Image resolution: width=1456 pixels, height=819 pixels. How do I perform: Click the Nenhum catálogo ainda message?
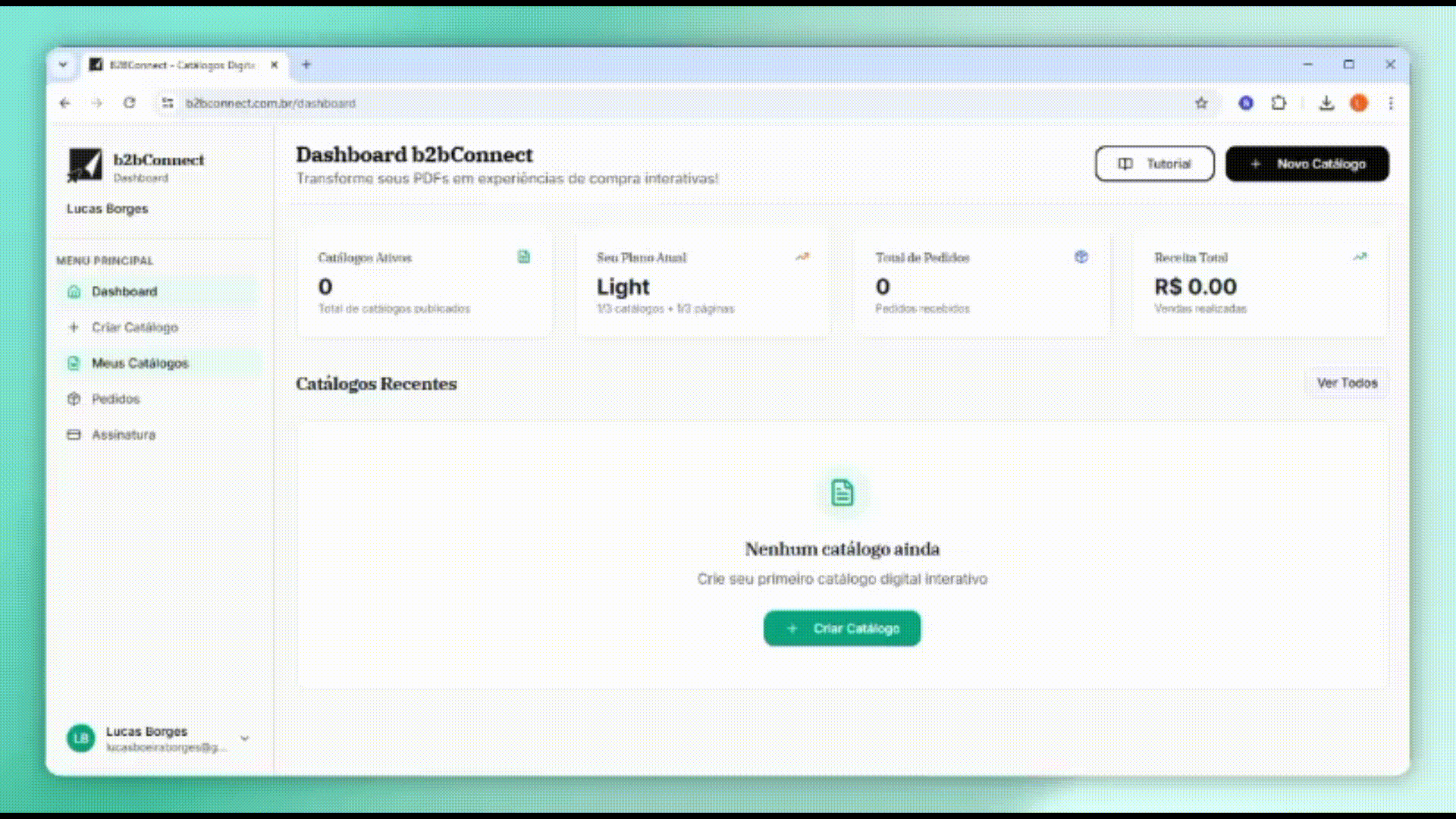point(842,549)
